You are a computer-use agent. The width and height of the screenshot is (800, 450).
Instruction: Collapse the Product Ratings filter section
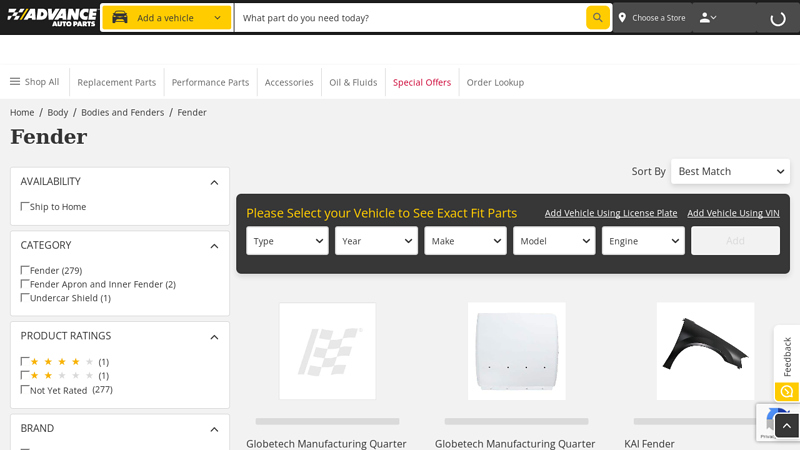tap(214, 337)
